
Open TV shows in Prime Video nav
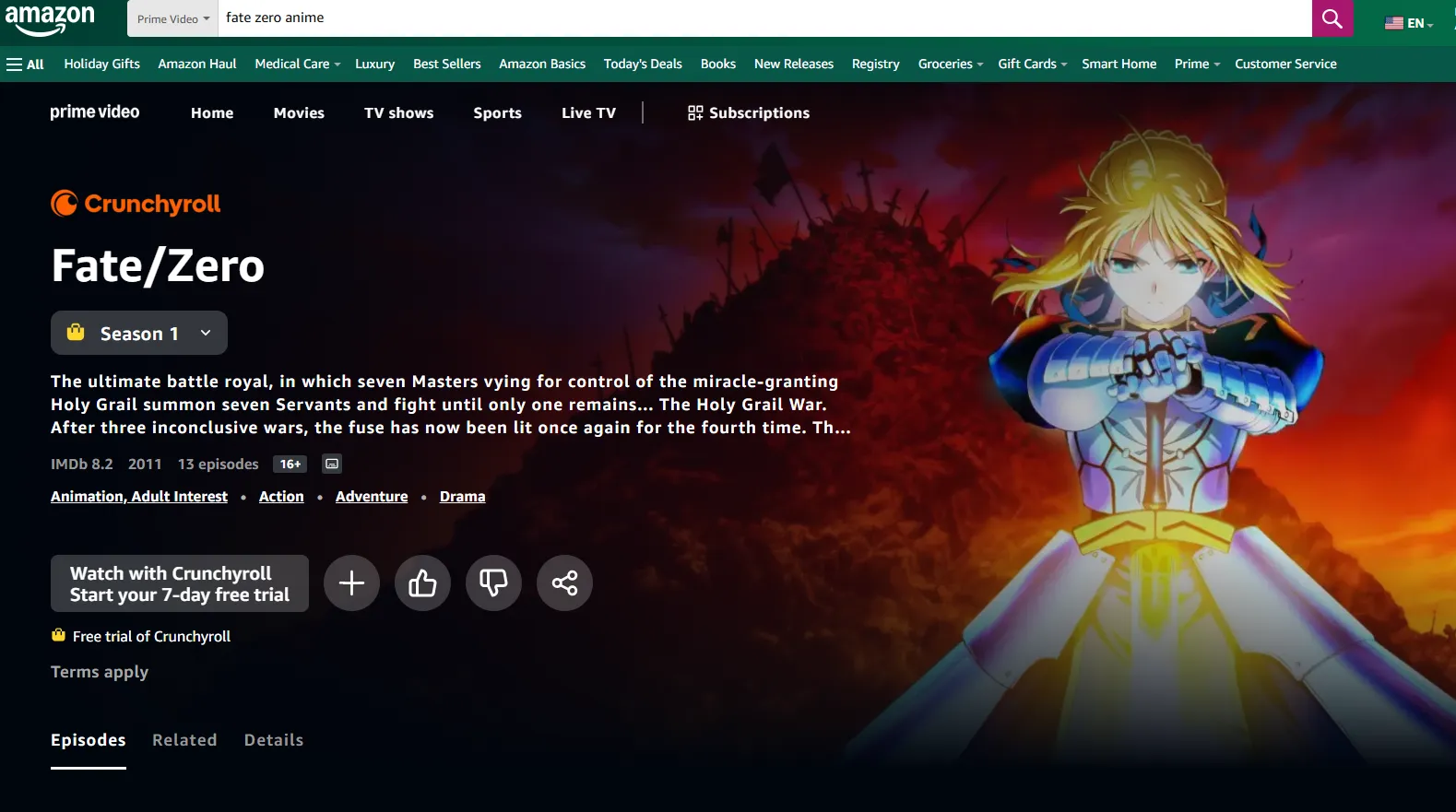tap(398, 113)
